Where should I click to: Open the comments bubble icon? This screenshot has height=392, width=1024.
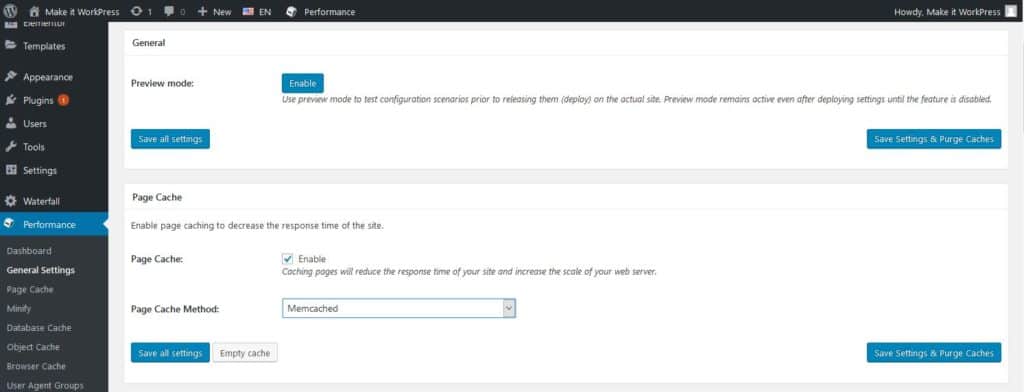pyautogui.click(x=170, y=12)
